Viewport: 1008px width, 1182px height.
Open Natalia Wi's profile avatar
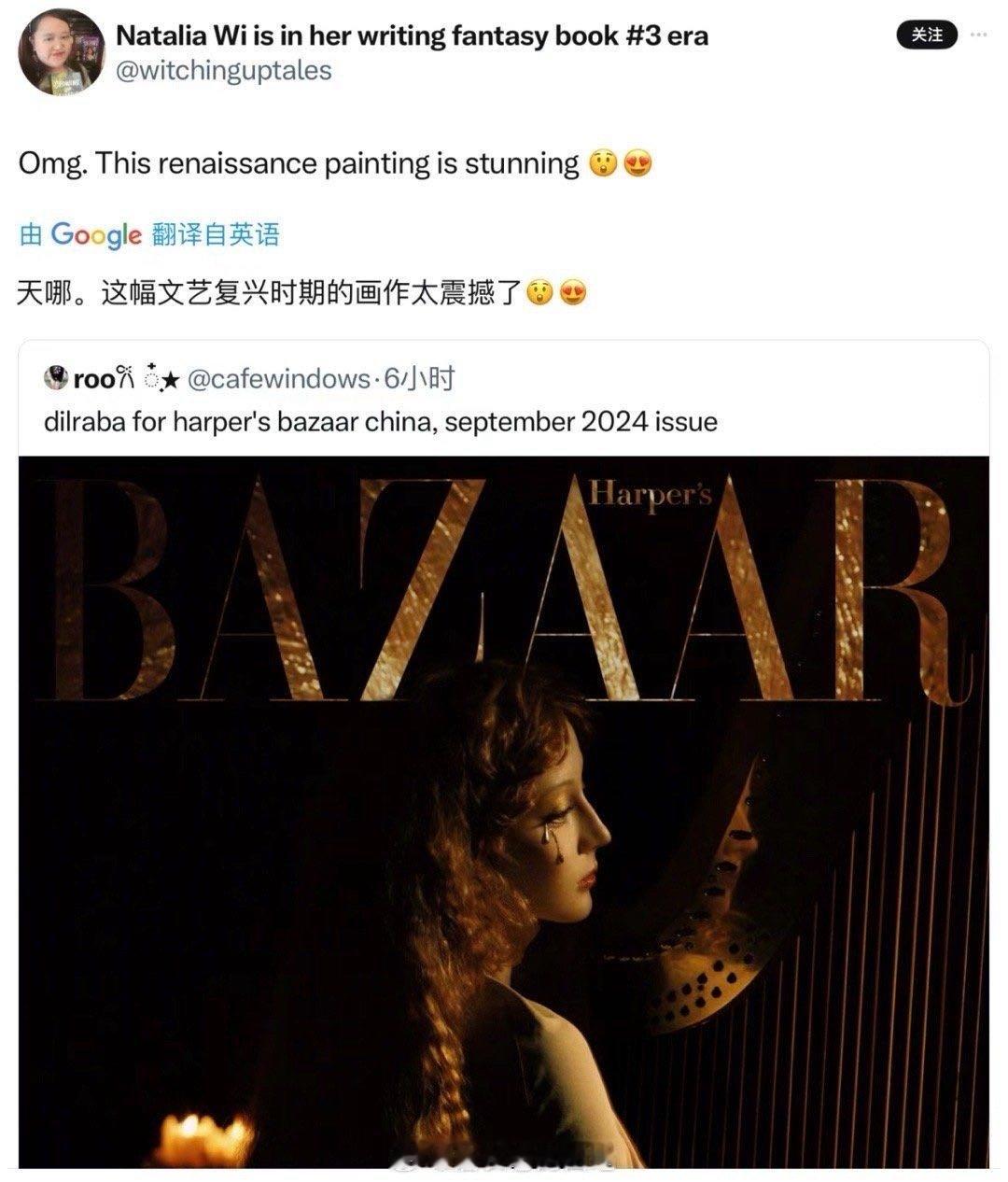pyautogui.click(x=62, y=53)
